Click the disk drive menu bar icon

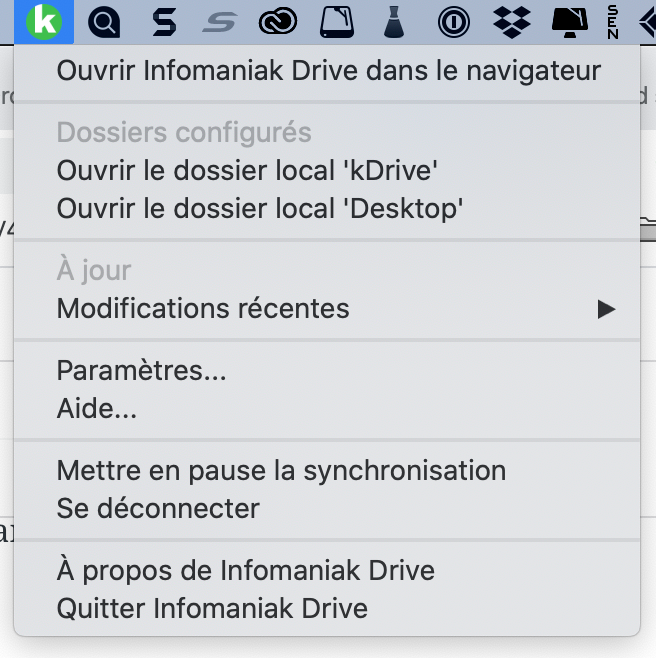coord(337,22)
